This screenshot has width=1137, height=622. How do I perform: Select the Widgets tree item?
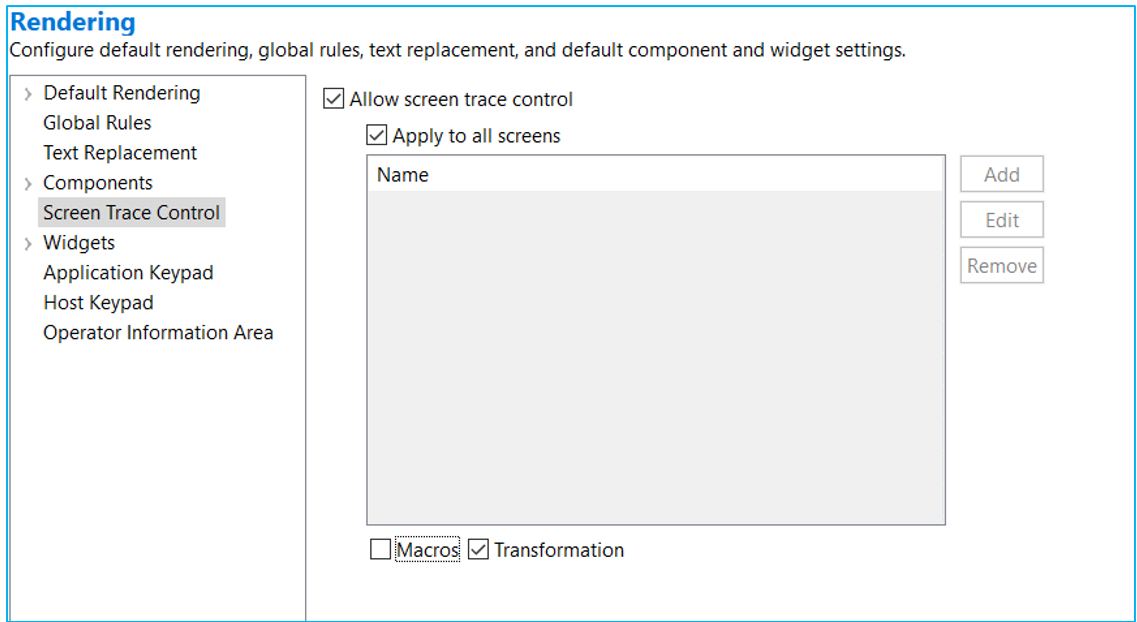pos(79,243)
